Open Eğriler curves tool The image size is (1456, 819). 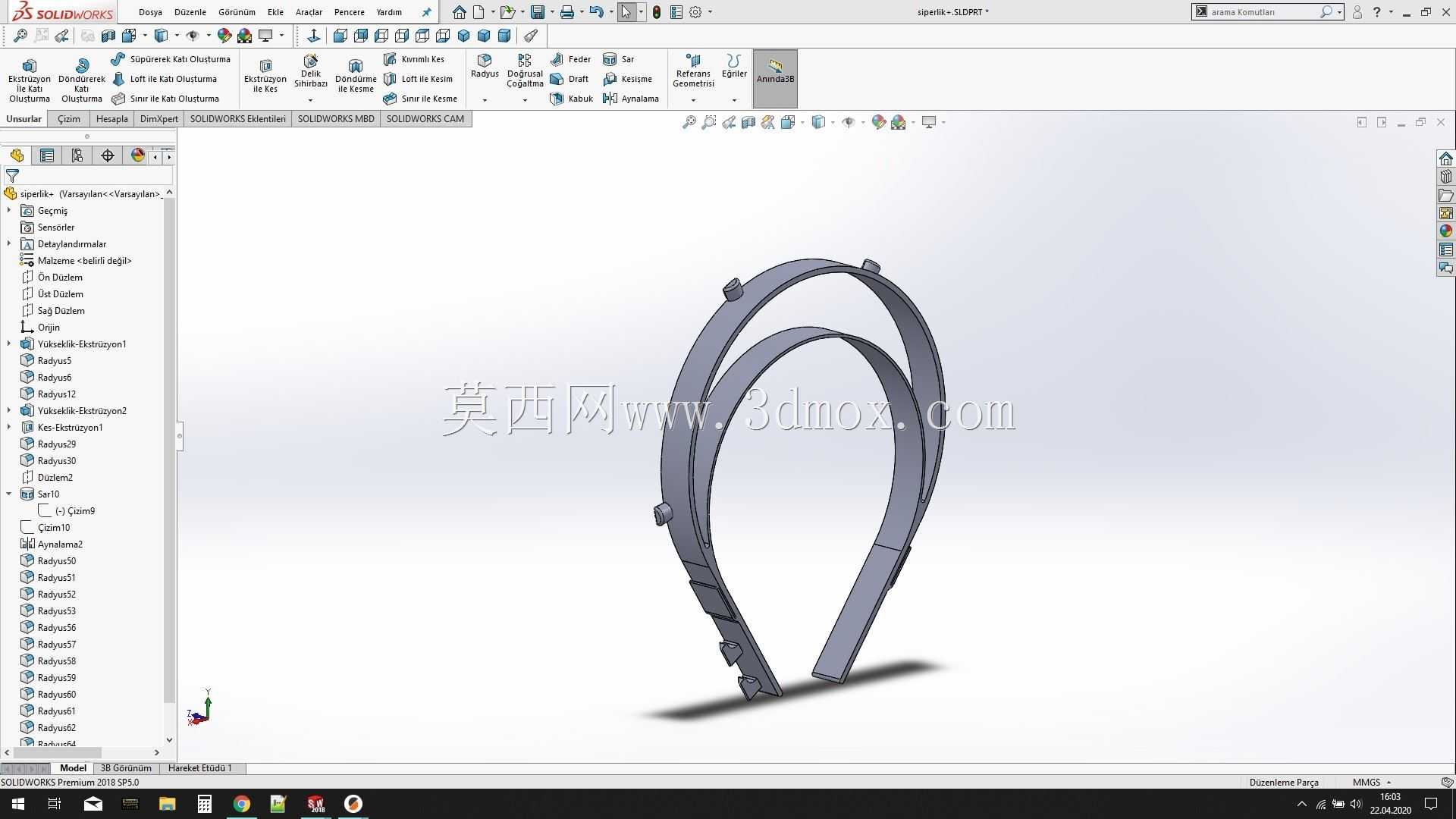[x=734, y=66]
